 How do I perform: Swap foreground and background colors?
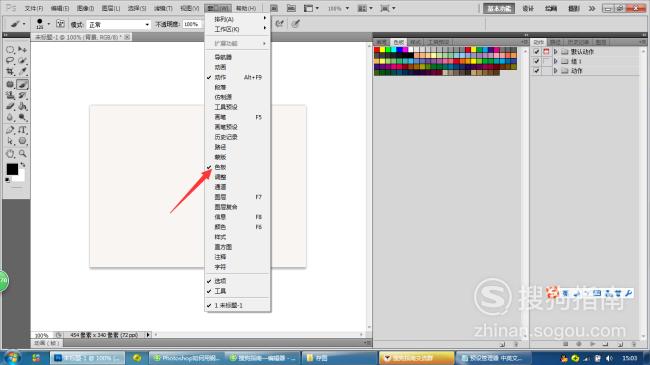[23, 165]
